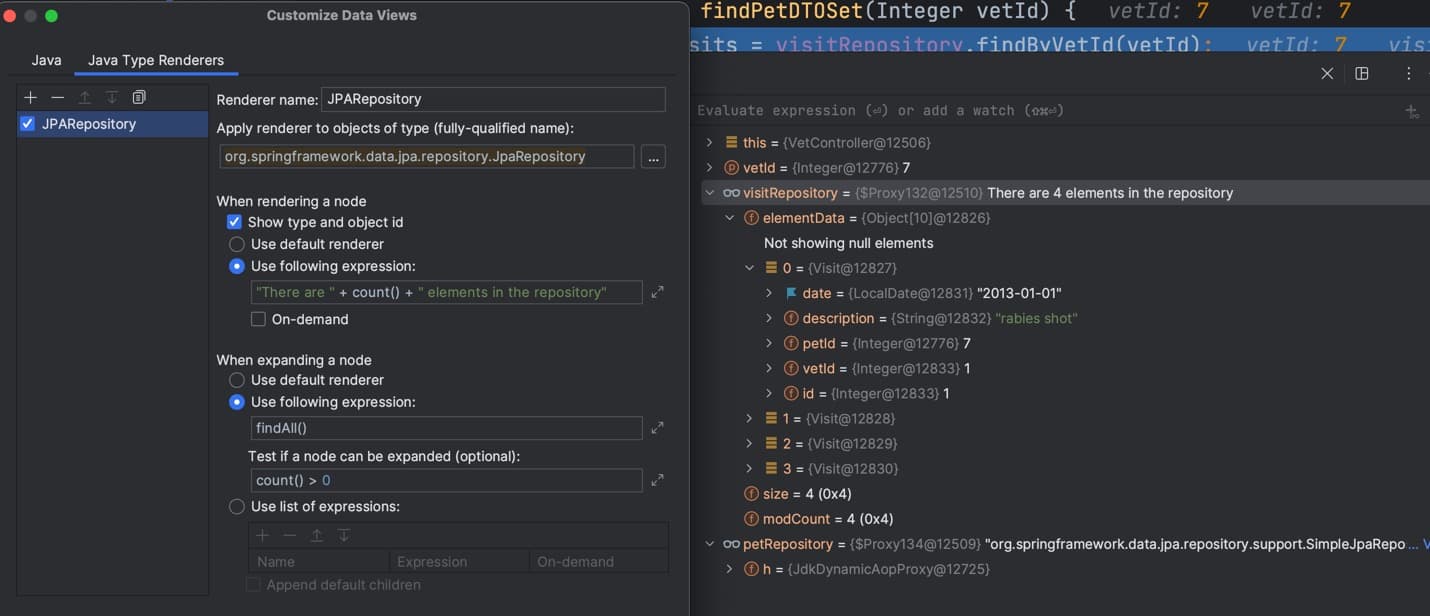
Task: Open the expression editor via the expand icon beside findAll()
Action: tap(657, 427)
